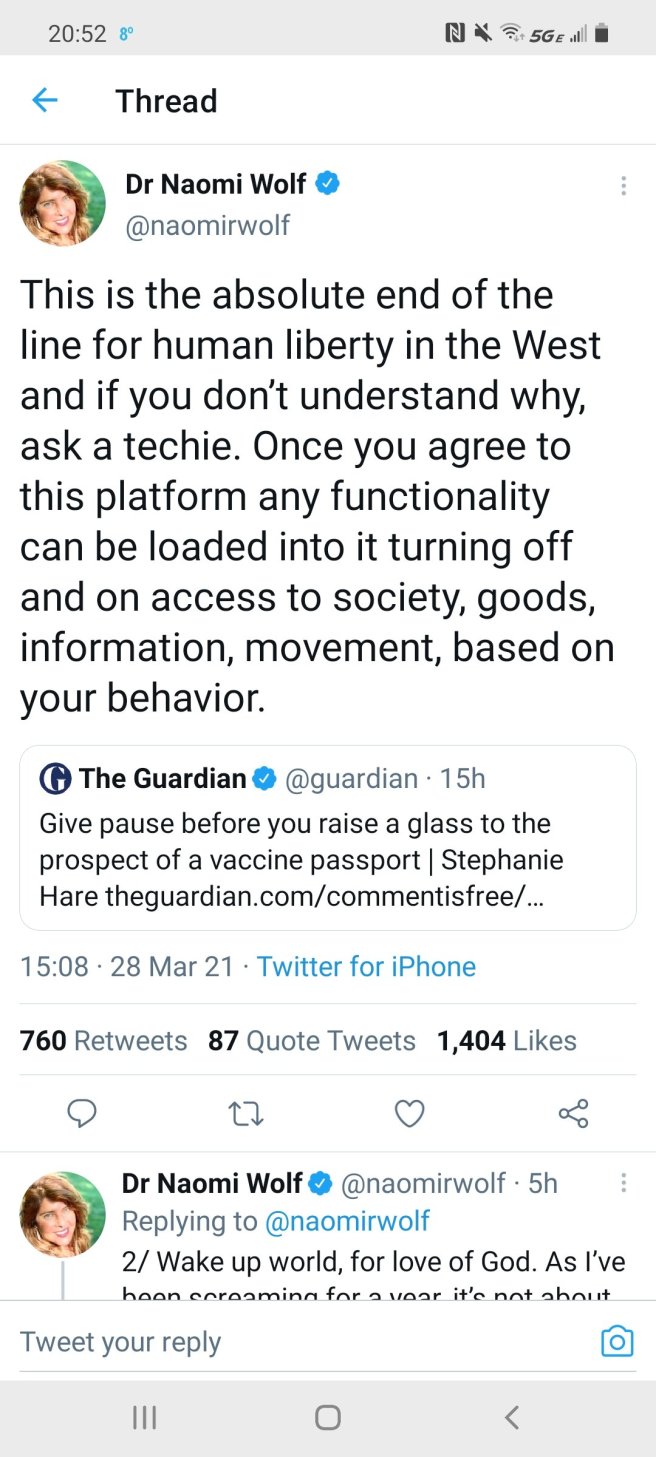Screen dimensions: 656x1457
Task: Open the quoted Guardian tweet card
Action: point(328,837)
